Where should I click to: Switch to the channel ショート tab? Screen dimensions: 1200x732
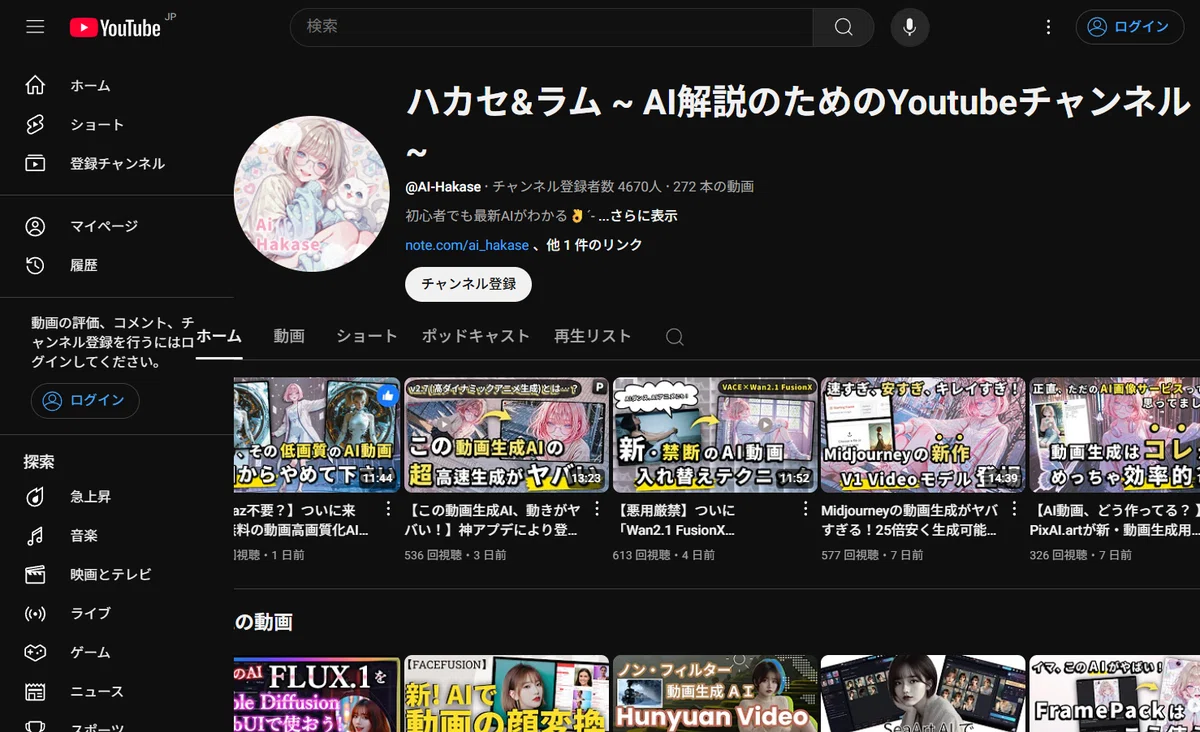click(x=367, y=337)
